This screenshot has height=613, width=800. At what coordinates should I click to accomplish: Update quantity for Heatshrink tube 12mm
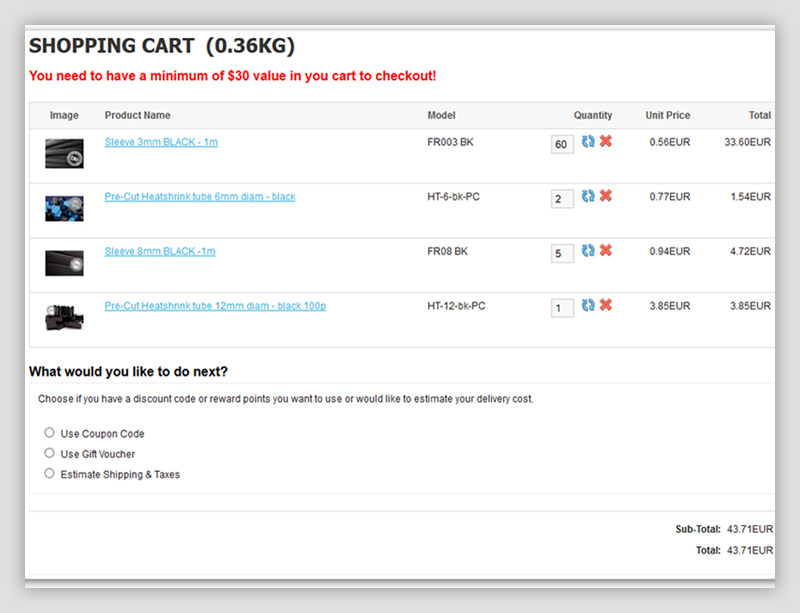click(x=588, y=306)
